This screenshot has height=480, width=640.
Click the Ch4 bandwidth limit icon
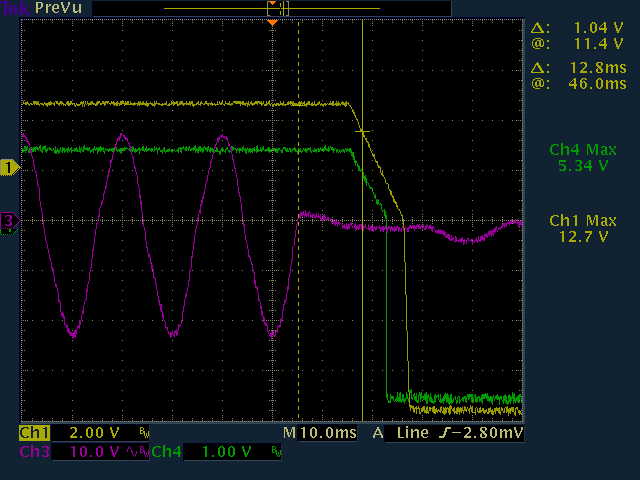point(276,452)
